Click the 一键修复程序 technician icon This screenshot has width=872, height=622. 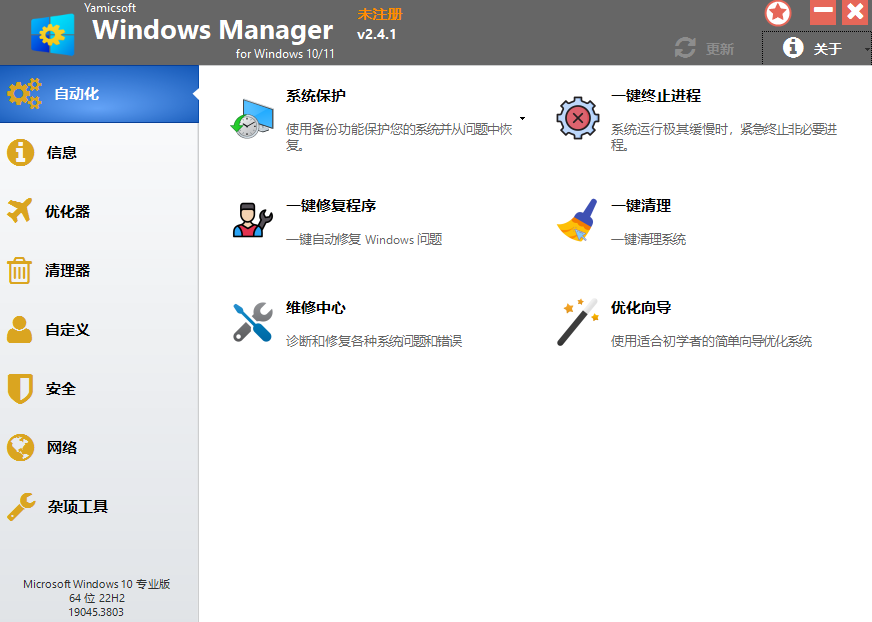click(252, 220)
